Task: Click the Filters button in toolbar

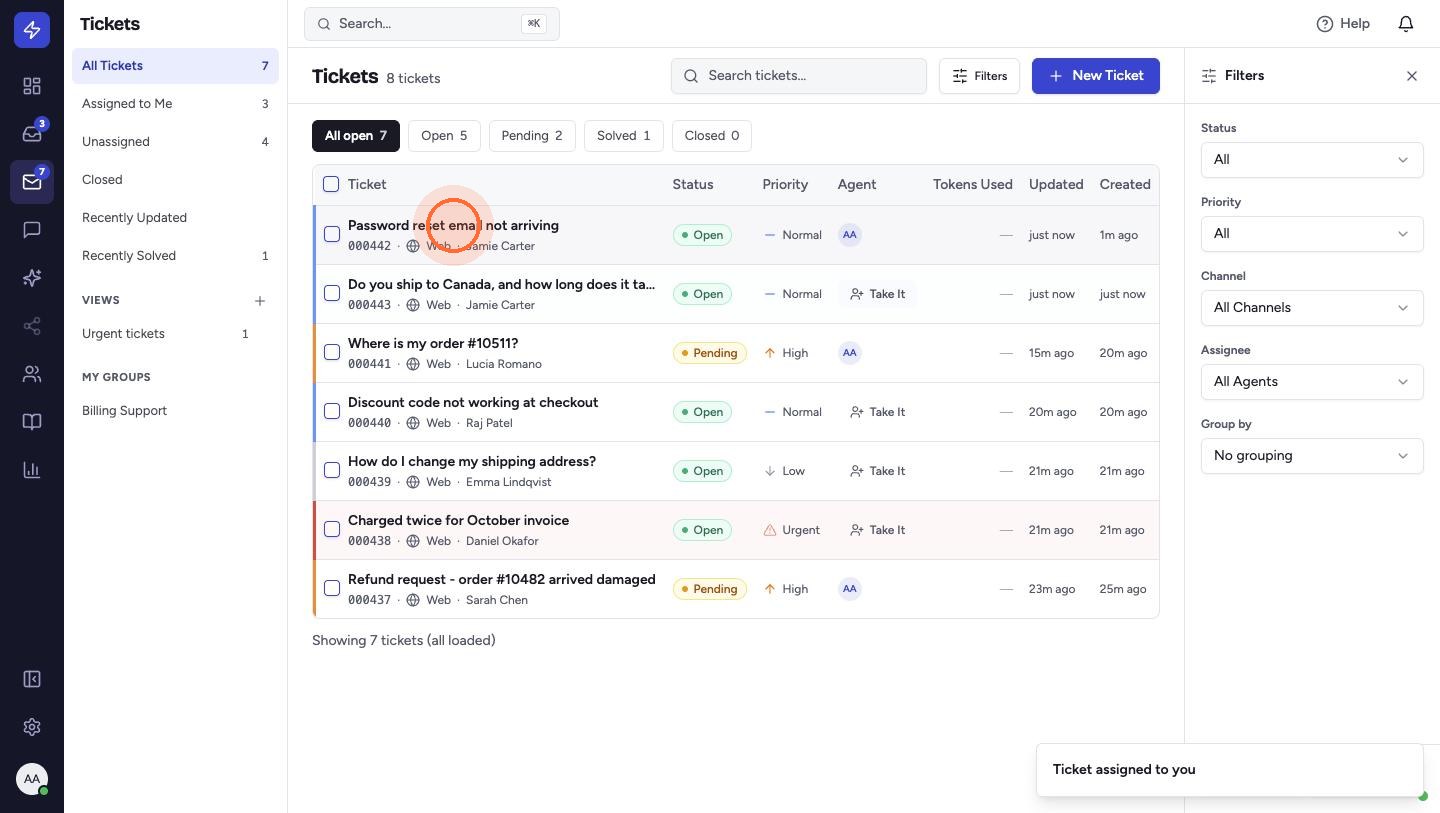Action: point(979,76)
